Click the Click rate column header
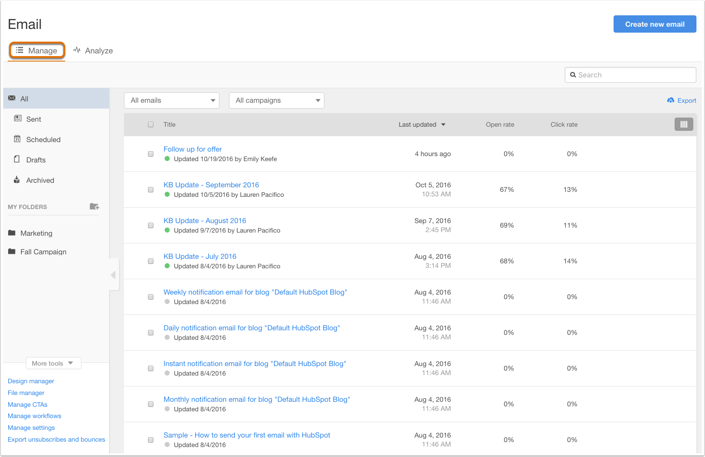Viewport: 705px width, 457px height. click(x=564, y=125)
